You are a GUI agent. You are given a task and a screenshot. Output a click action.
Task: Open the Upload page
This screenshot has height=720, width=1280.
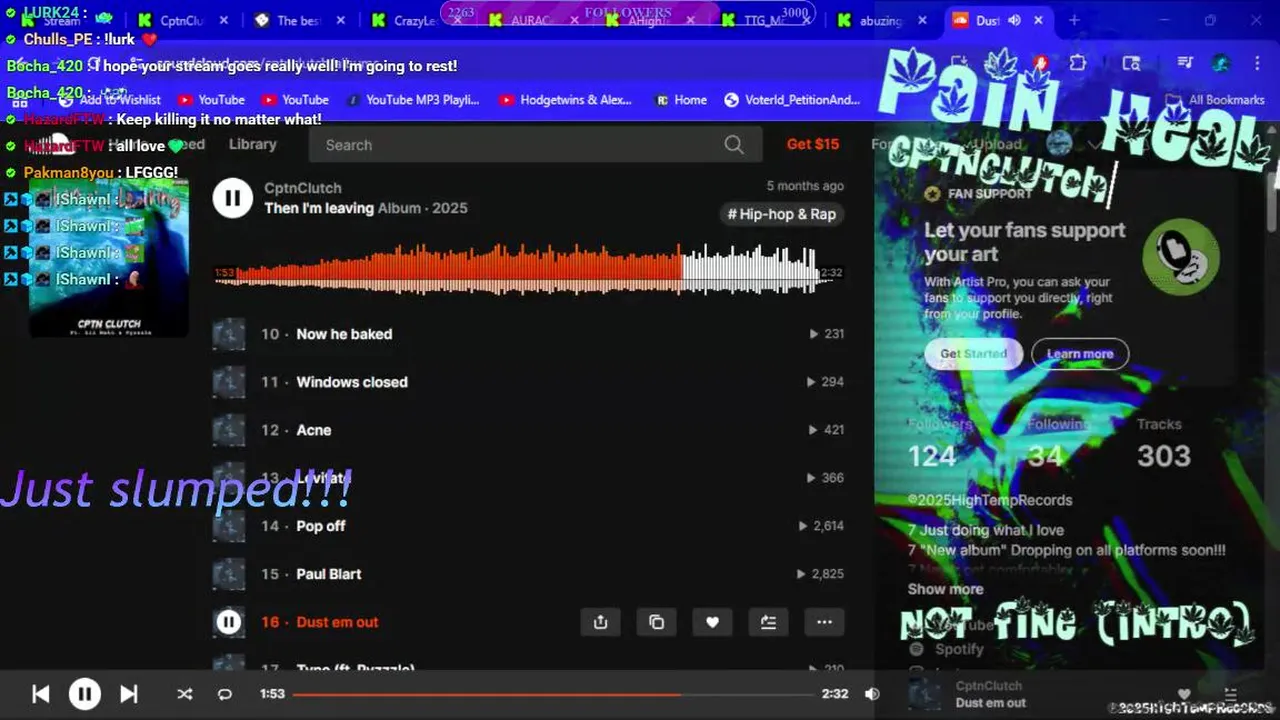(x=998, y=144)
